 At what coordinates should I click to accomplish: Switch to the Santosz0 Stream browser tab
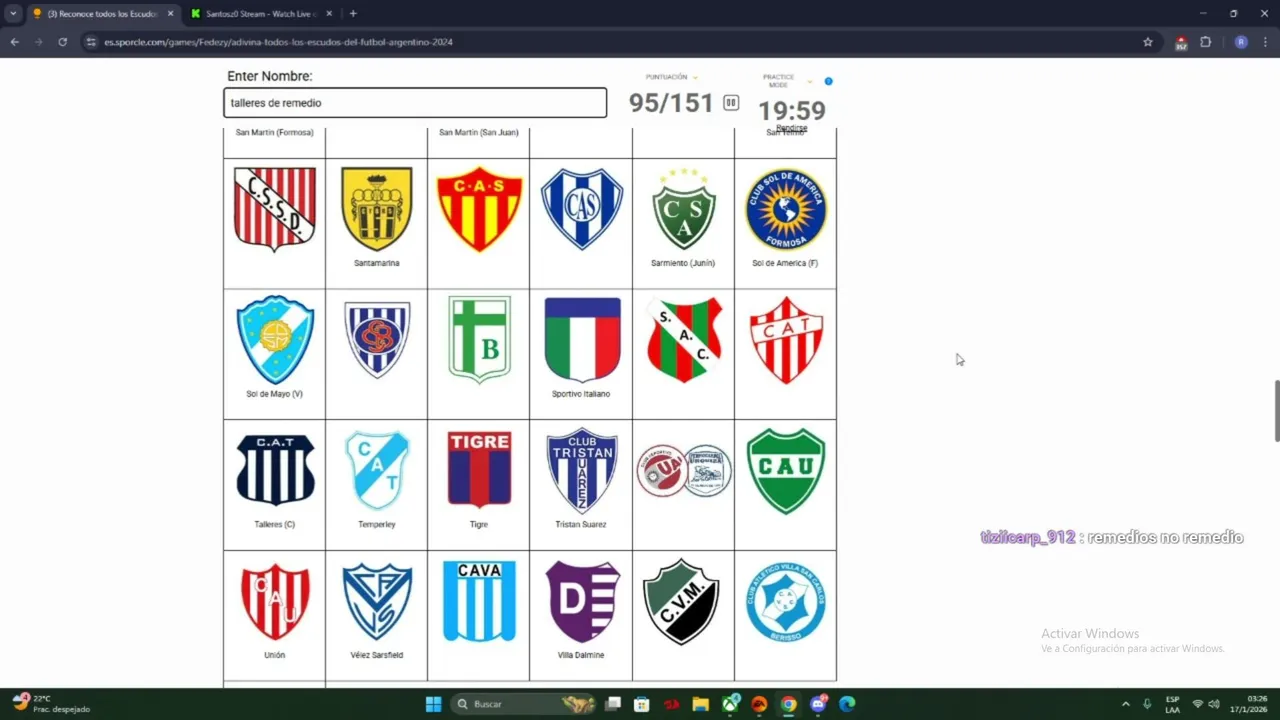point(260,14)
